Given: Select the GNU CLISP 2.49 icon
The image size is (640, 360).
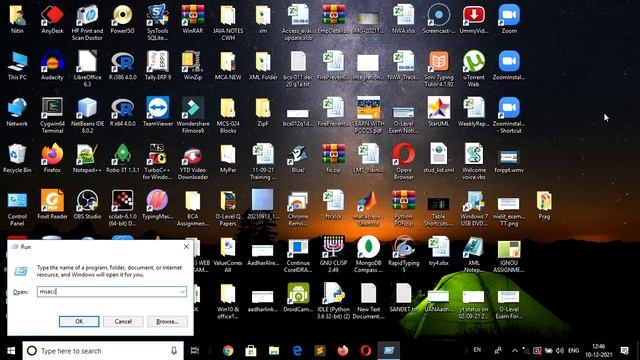Looking at the screenshot, I should (x=333, y=255).
